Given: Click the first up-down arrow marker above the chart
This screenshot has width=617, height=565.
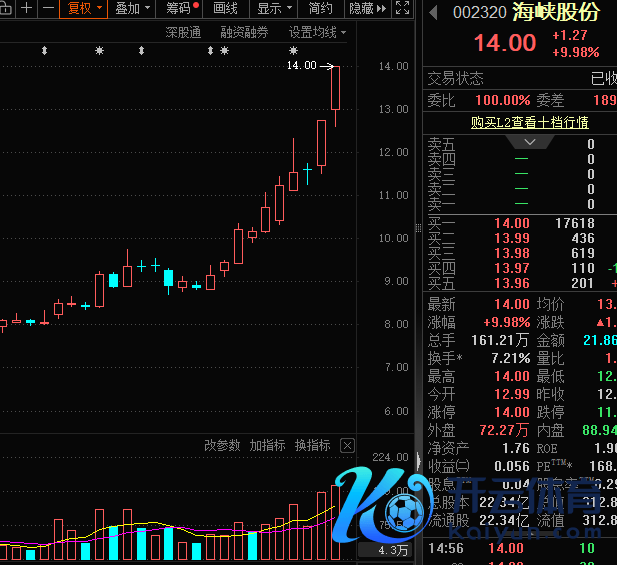Looking at the screenshot, I should click(44, 50).
